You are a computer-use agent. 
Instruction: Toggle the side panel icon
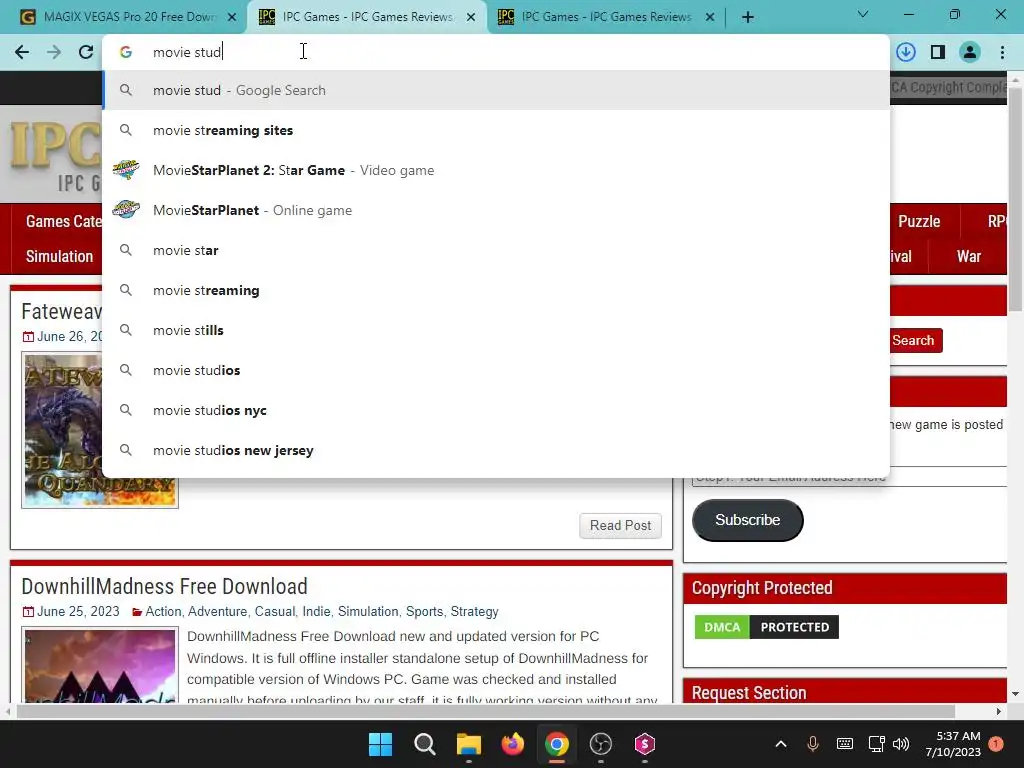938,52
